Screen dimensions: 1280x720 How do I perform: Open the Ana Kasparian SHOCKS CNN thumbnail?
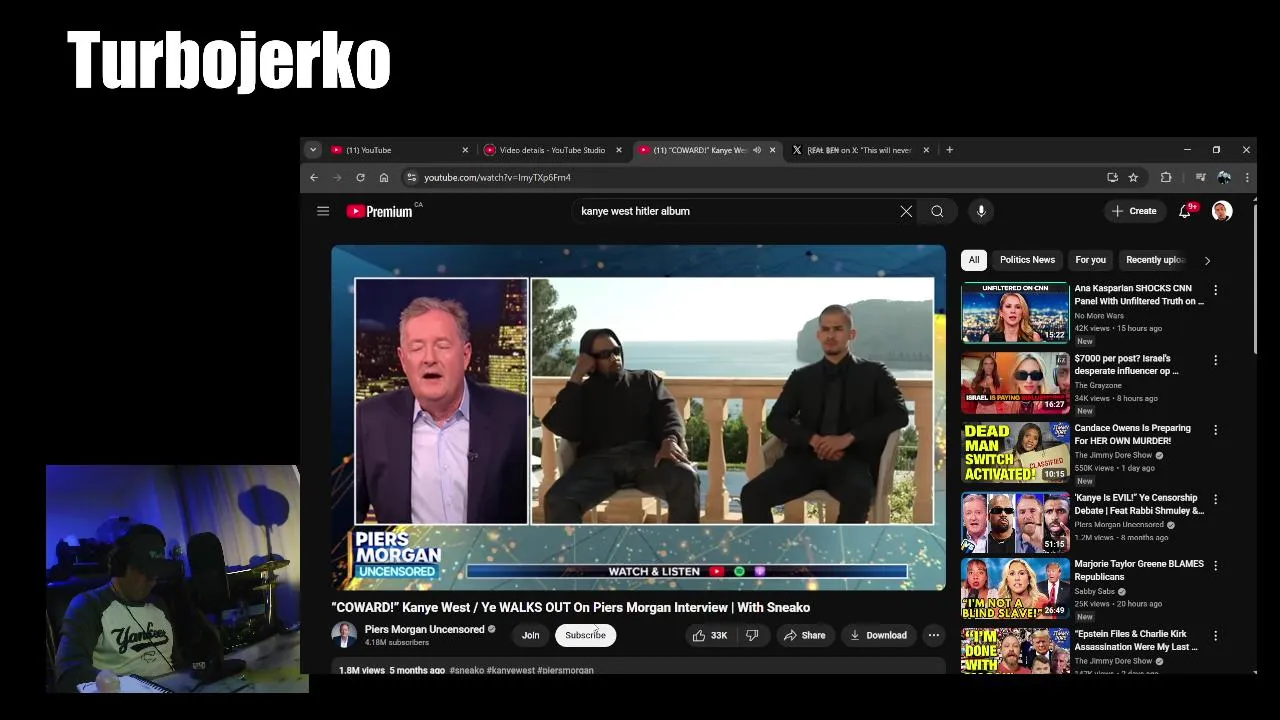point(1015,312)
